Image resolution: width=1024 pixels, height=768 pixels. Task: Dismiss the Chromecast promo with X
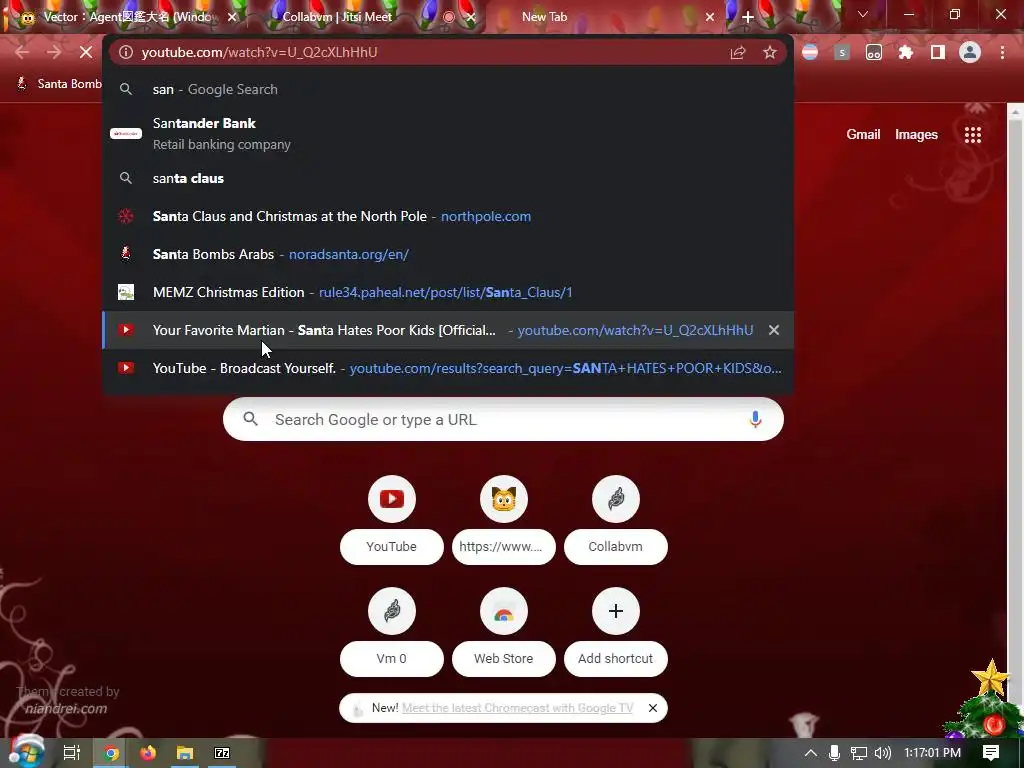pyautogui.click(x=652, y=708)
